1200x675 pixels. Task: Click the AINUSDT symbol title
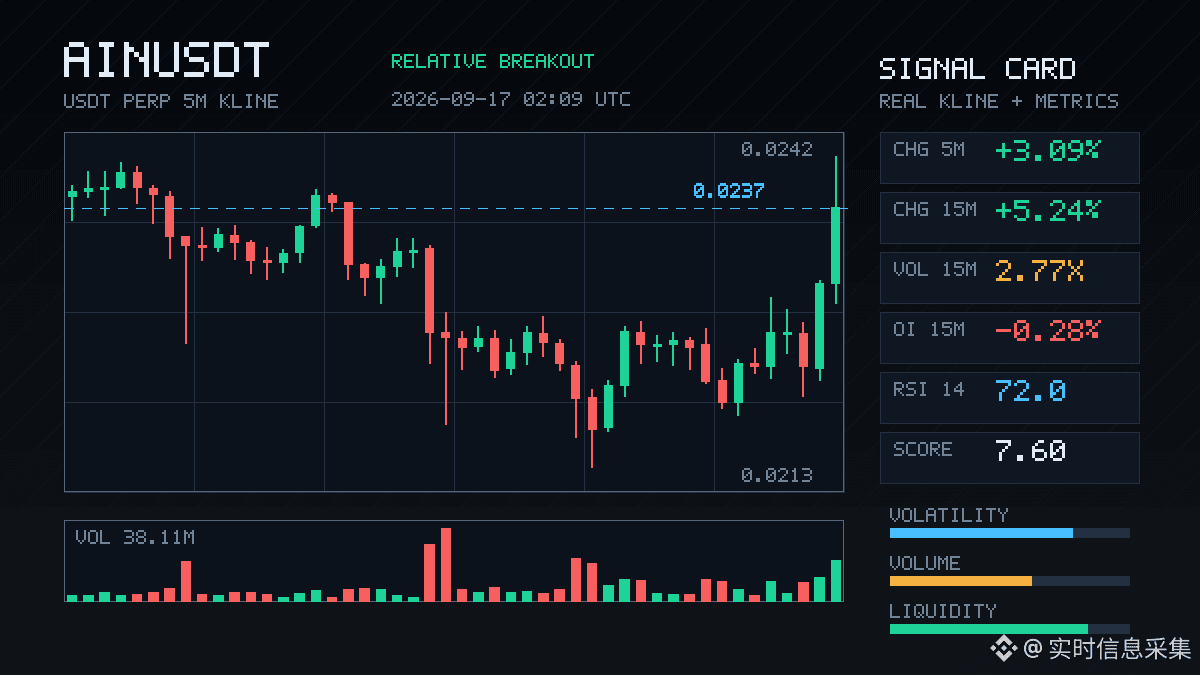point(166,61)
